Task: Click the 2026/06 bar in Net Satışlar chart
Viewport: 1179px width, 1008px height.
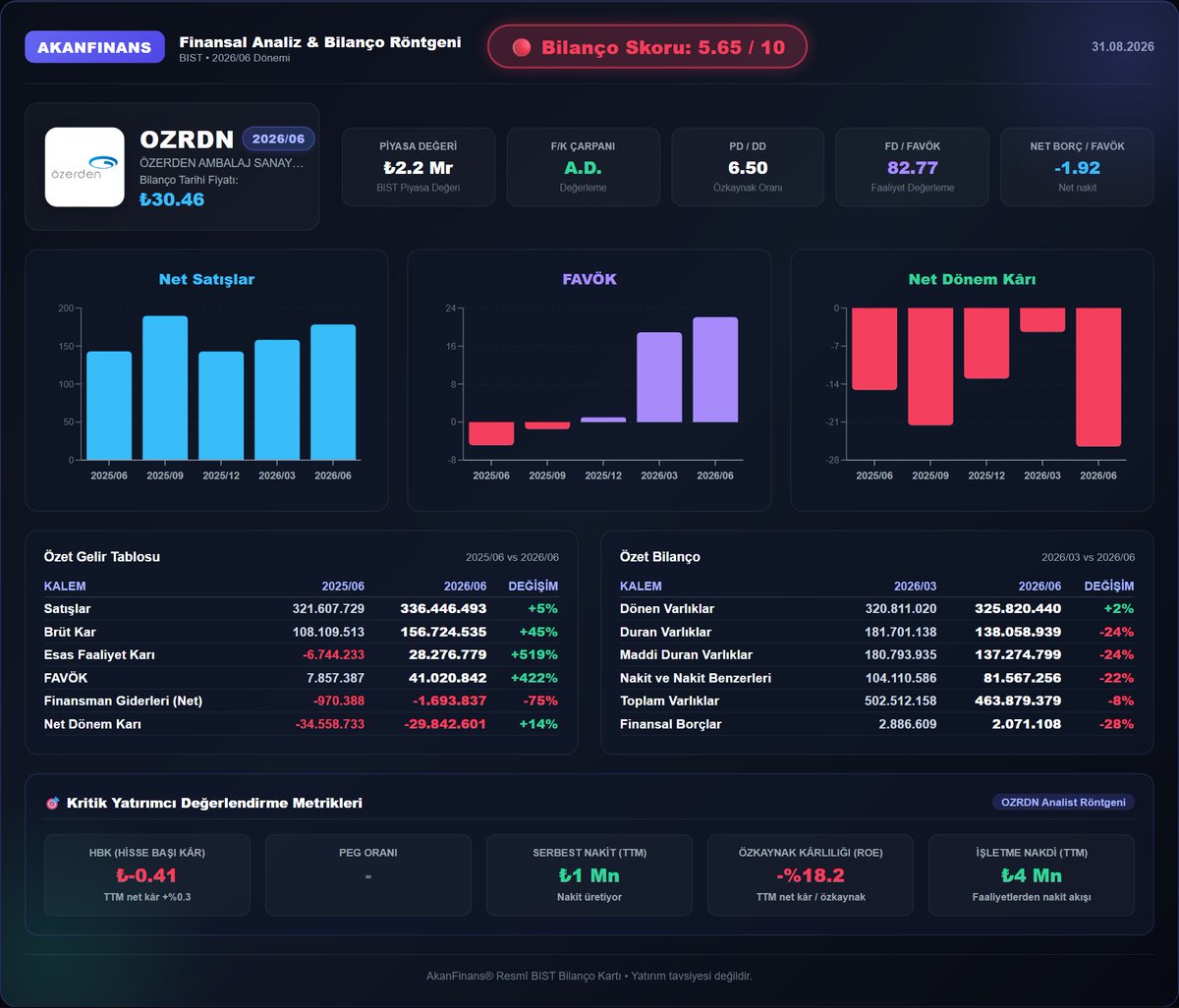Action: (x=333, y=392)
